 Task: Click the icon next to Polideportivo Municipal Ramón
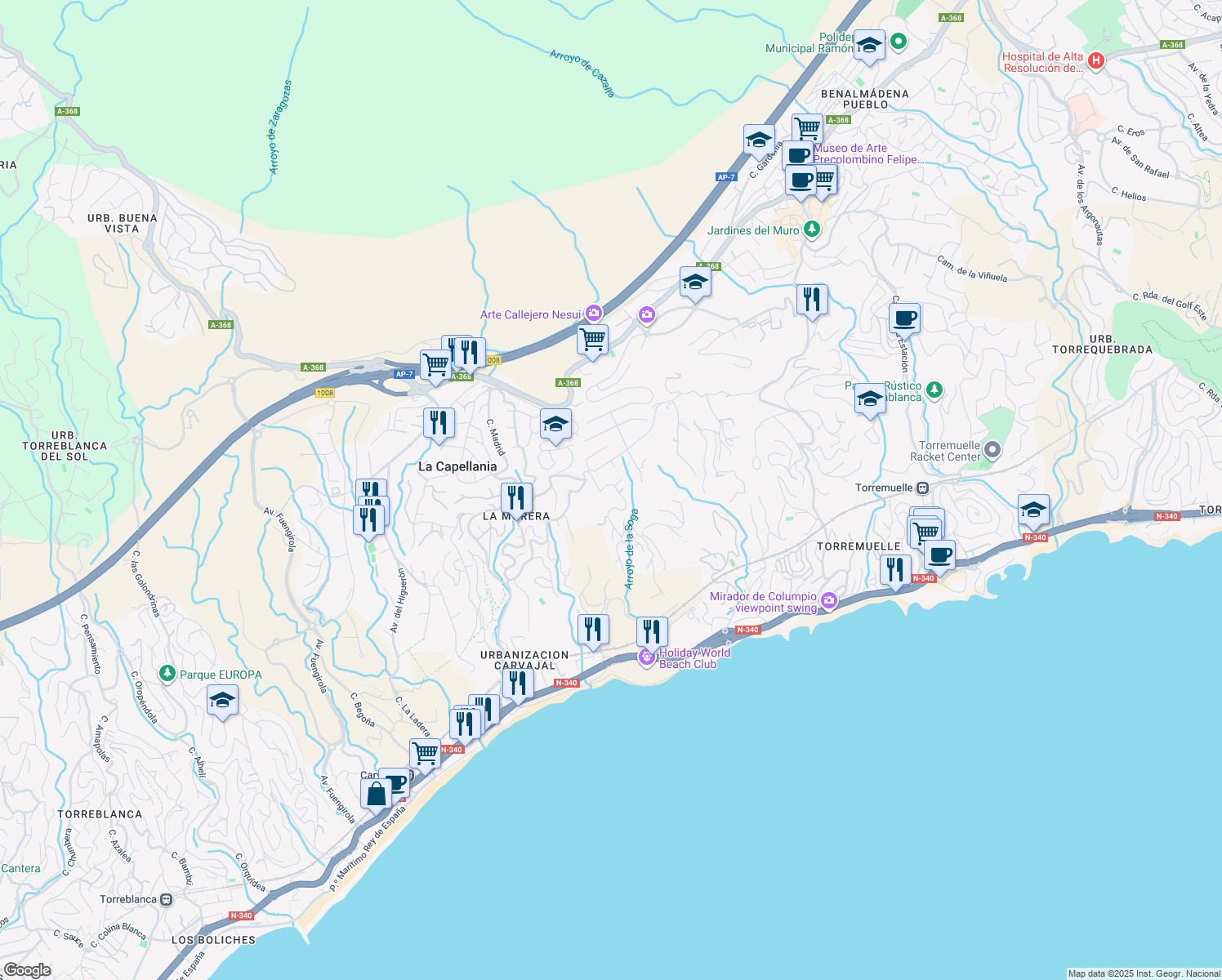coord(868,46)
